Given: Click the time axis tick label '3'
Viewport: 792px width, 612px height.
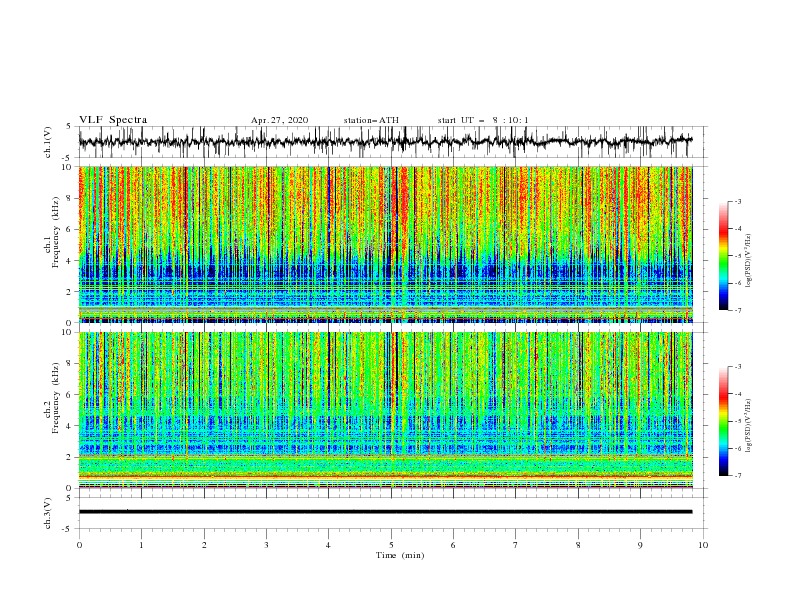Looking at the screenshot, I should pyautogui.click(x=266, y=545).
